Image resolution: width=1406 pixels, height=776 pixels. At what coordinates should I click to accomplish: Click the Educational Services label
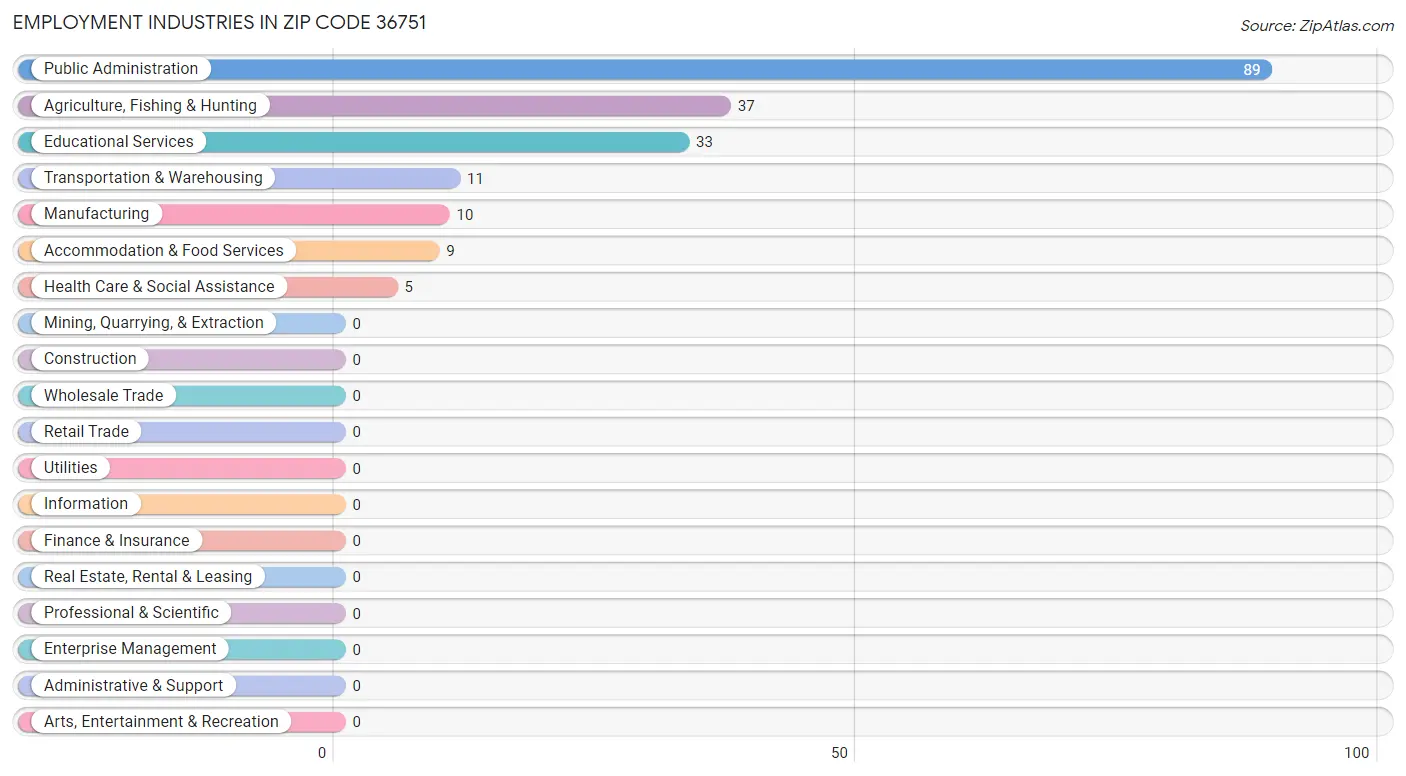pos(119,142)
